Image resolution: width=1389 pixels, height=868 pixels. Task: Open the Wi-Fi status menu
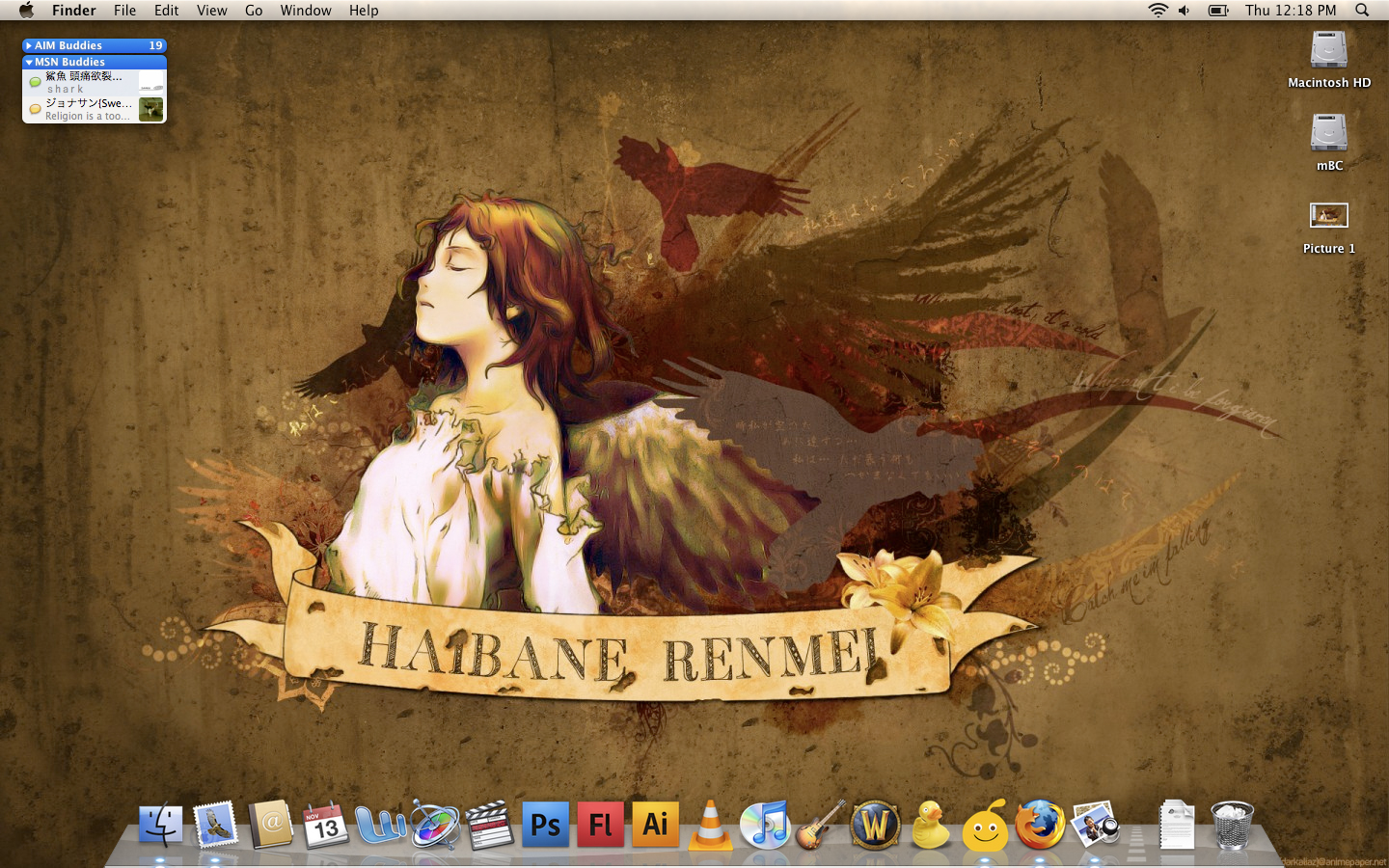pyautogui.click(x=1157, y=11)
